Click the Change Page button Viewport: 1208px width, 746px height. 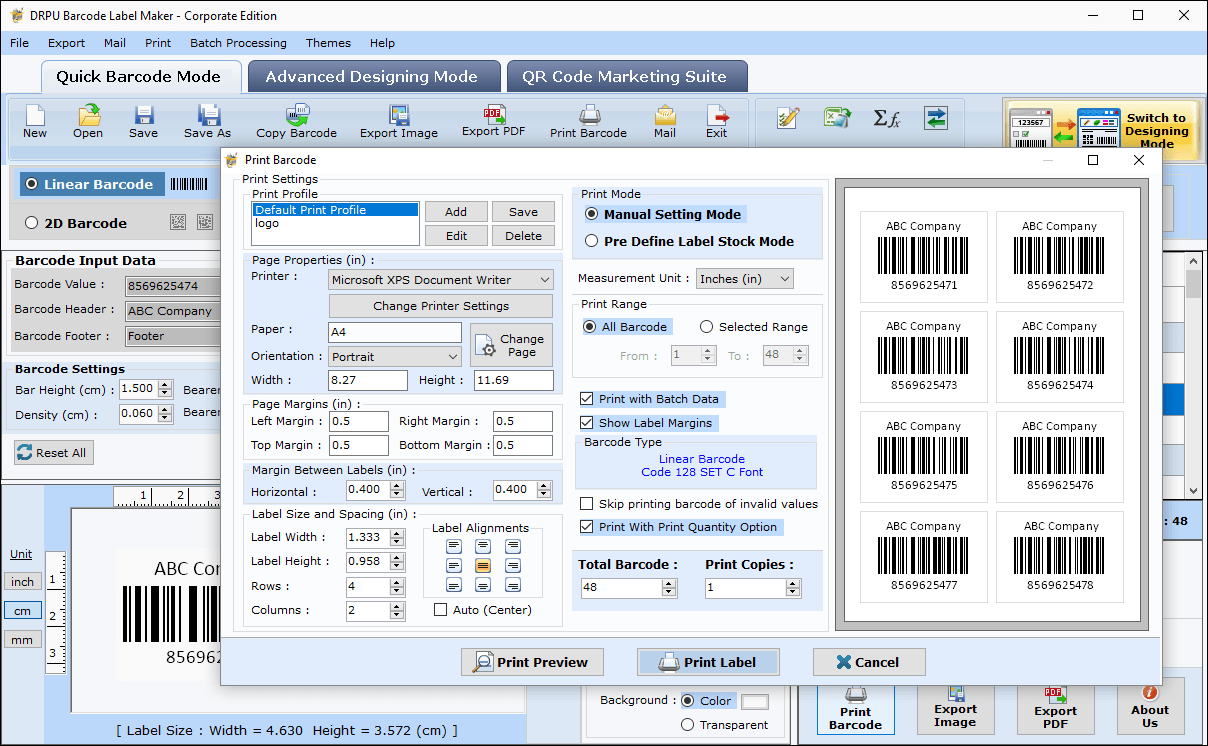512,345
